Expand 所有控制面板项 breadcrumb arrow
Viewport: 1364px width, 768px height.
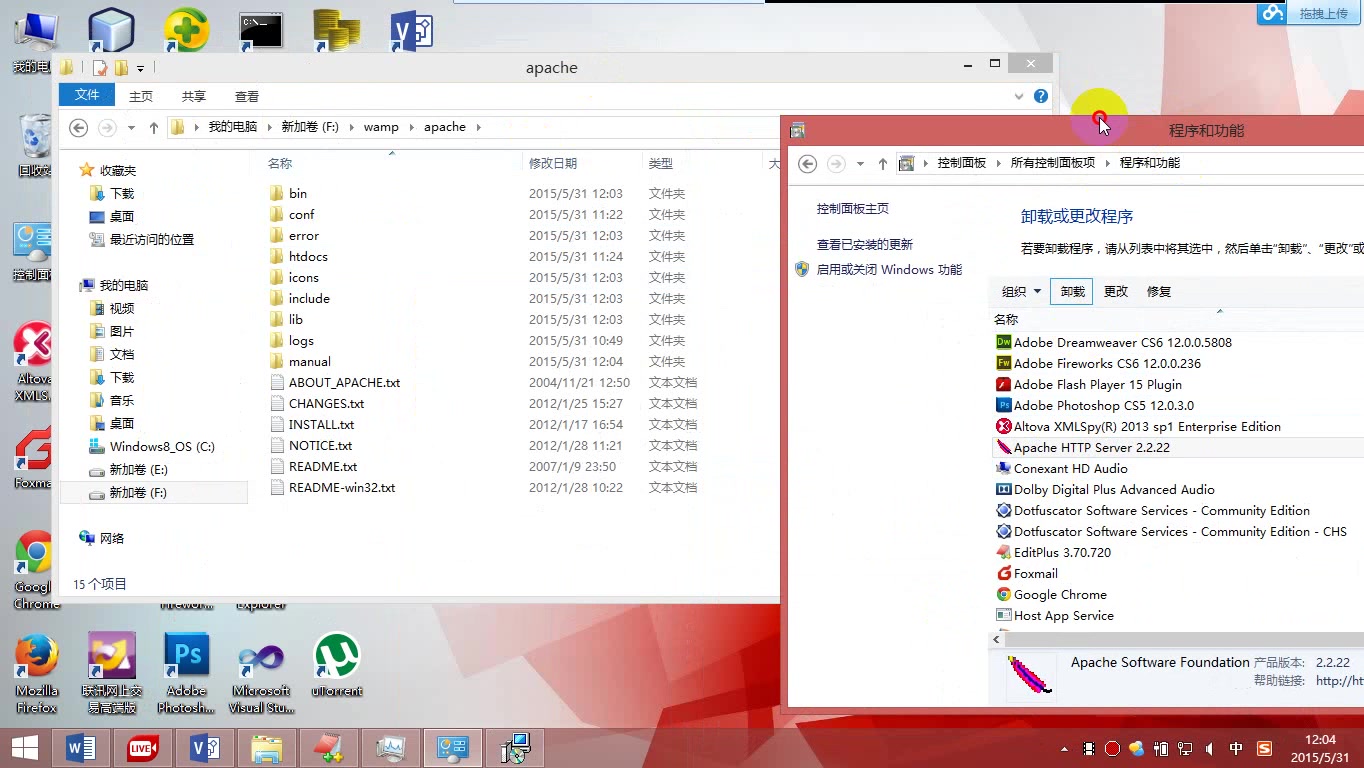click(1107, 163)
